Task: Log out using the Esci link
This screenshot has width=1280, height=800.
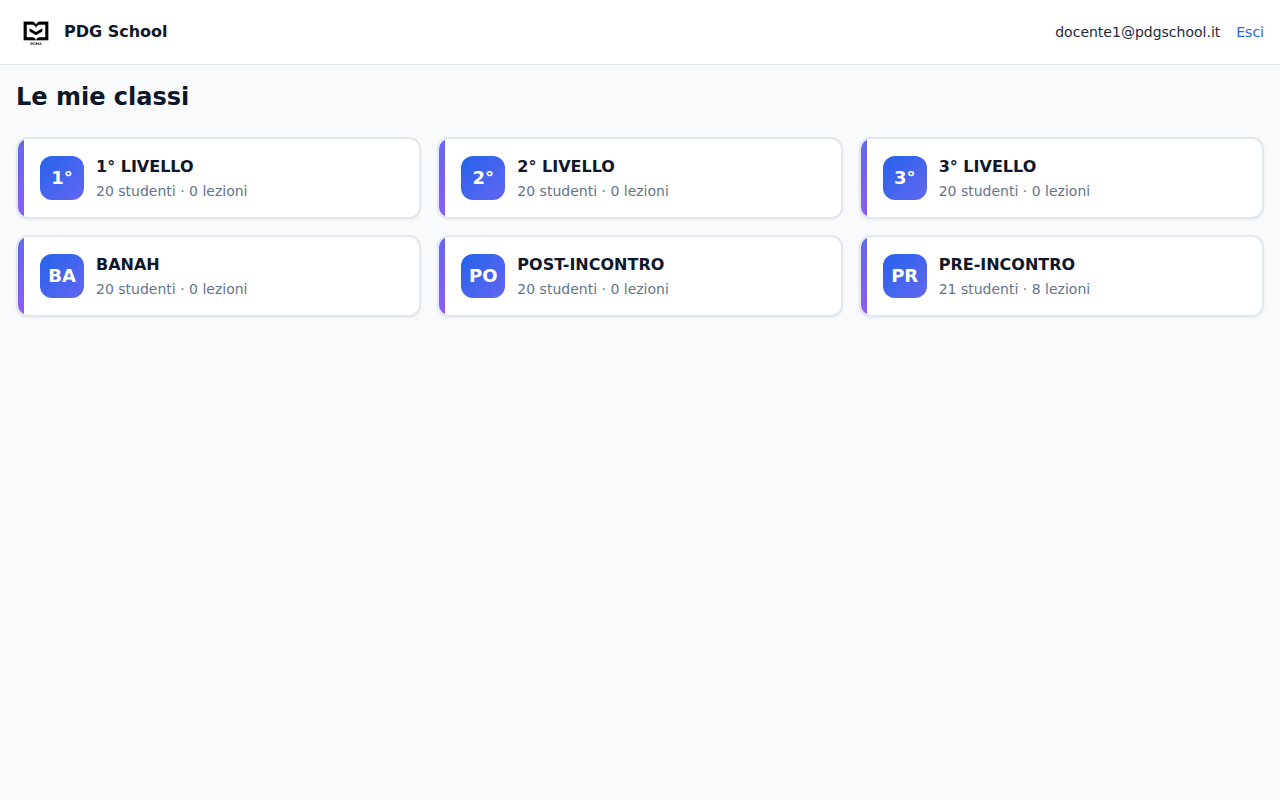Action: (1249, 32)
